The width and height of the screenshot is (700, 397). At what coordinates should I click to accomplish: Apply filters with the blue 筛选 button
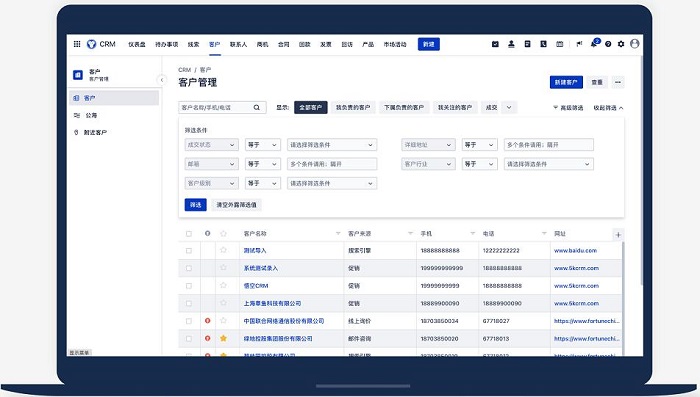coord(196,205)
